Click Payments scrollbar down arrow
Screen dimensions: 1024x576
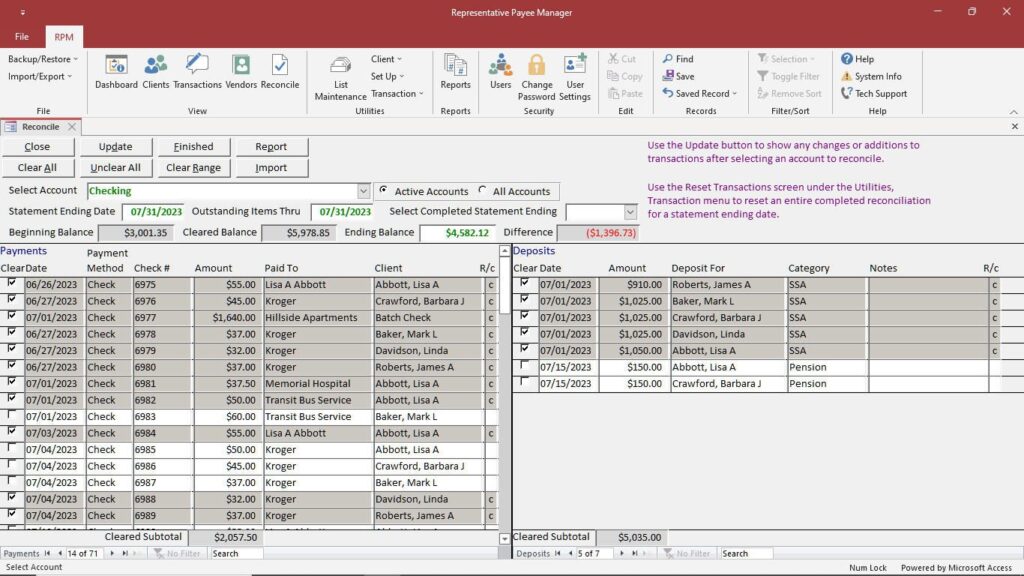point(504,539)
